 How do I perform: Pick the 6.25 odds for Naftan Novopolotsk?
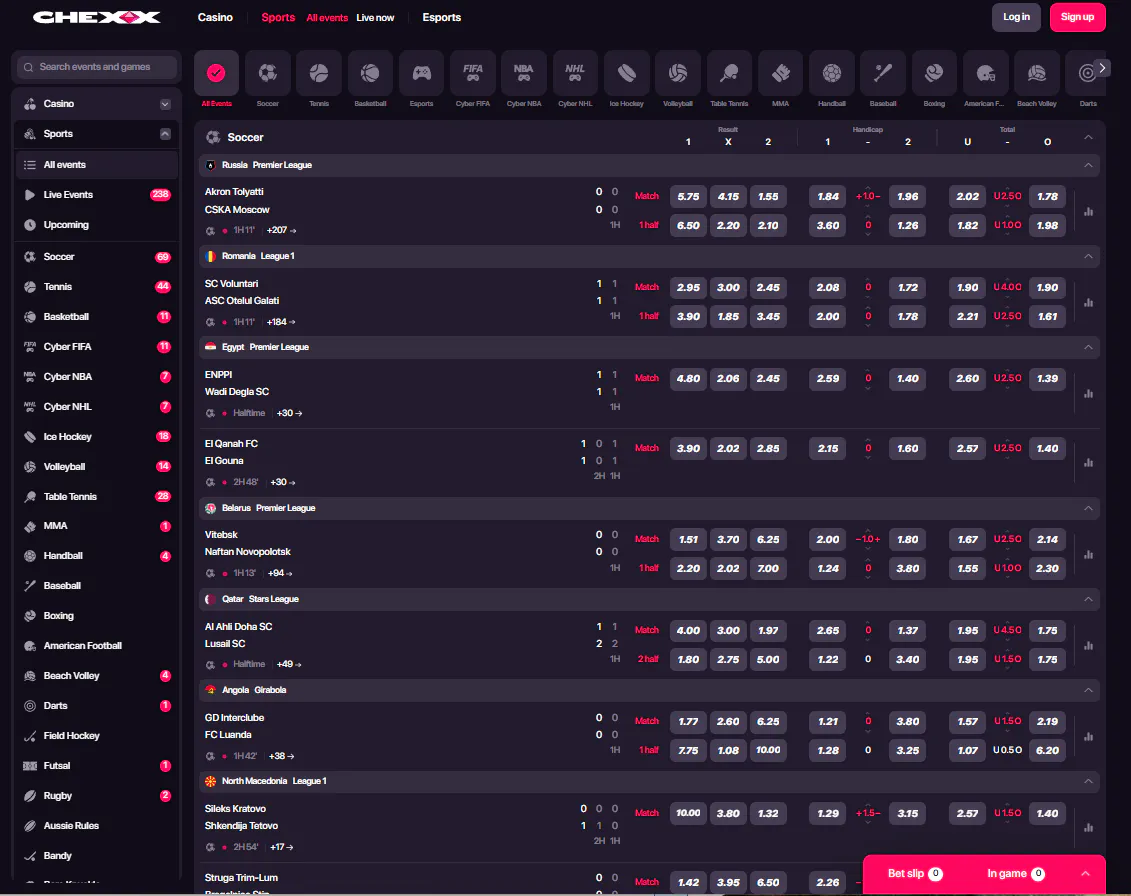(x=768, y=539)
